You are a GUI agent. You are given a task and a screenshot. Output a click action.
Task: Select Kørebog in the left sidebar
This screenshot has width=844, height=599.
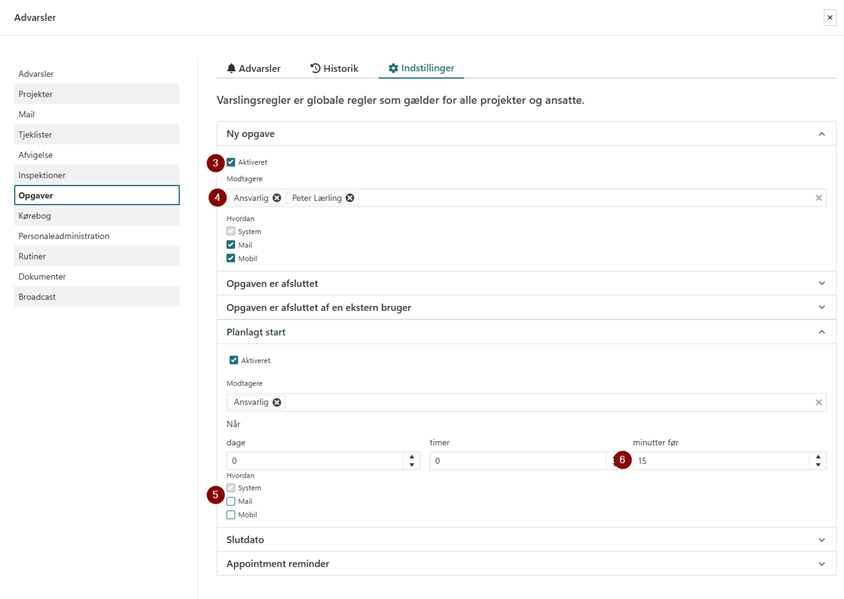pyautogui.click(x=96, y=216)
